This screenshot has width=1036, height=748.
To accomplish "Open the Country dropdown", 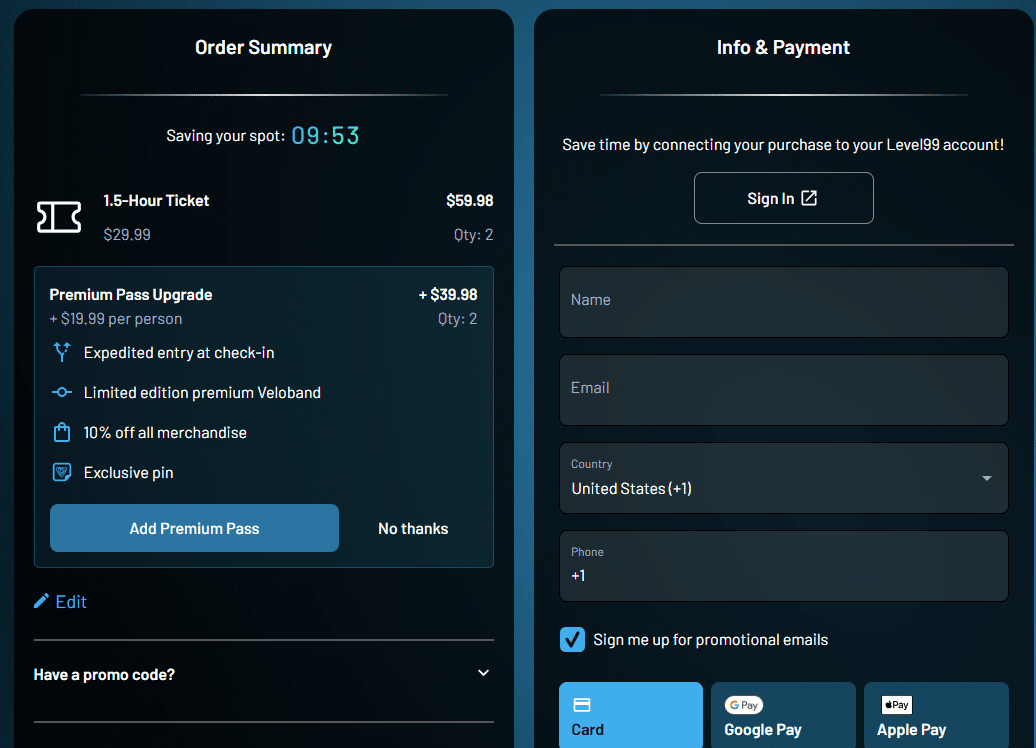I will pos(784,478).
